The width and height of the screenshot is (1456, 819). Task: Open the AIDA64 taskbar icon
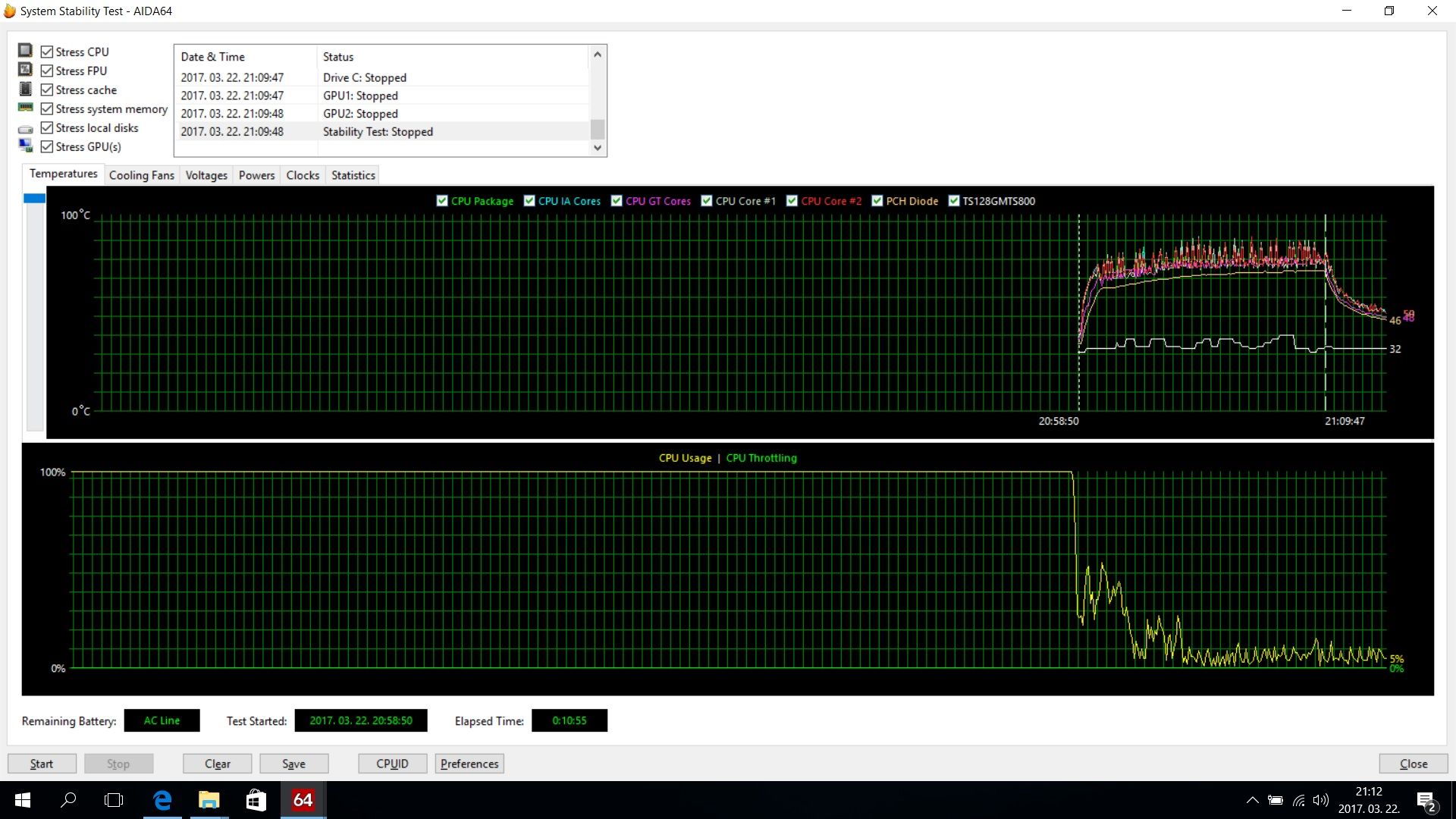(303, 800)
